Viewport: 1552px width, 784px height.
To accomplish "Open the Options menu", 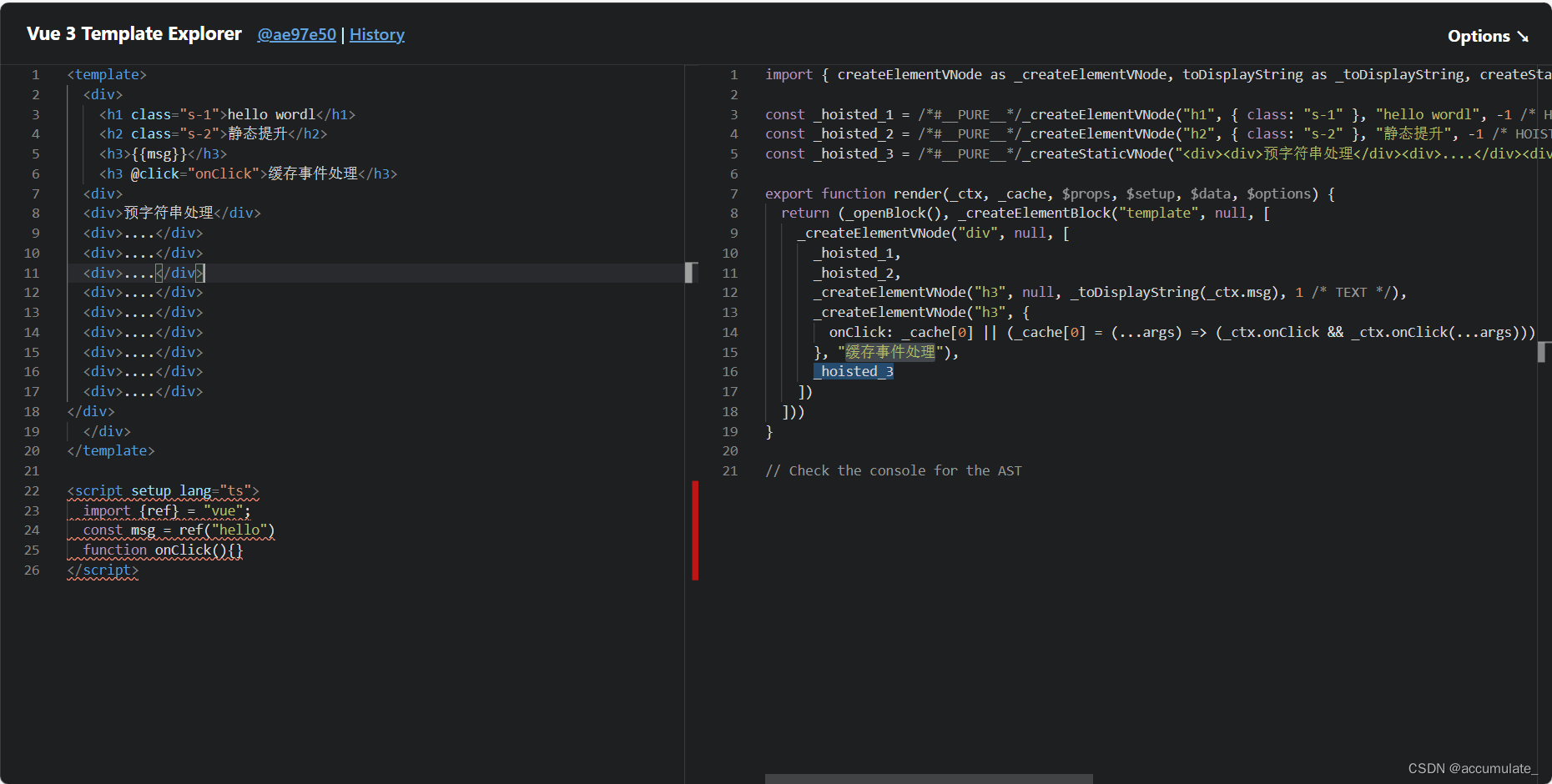I will [x=1488, y=36].
